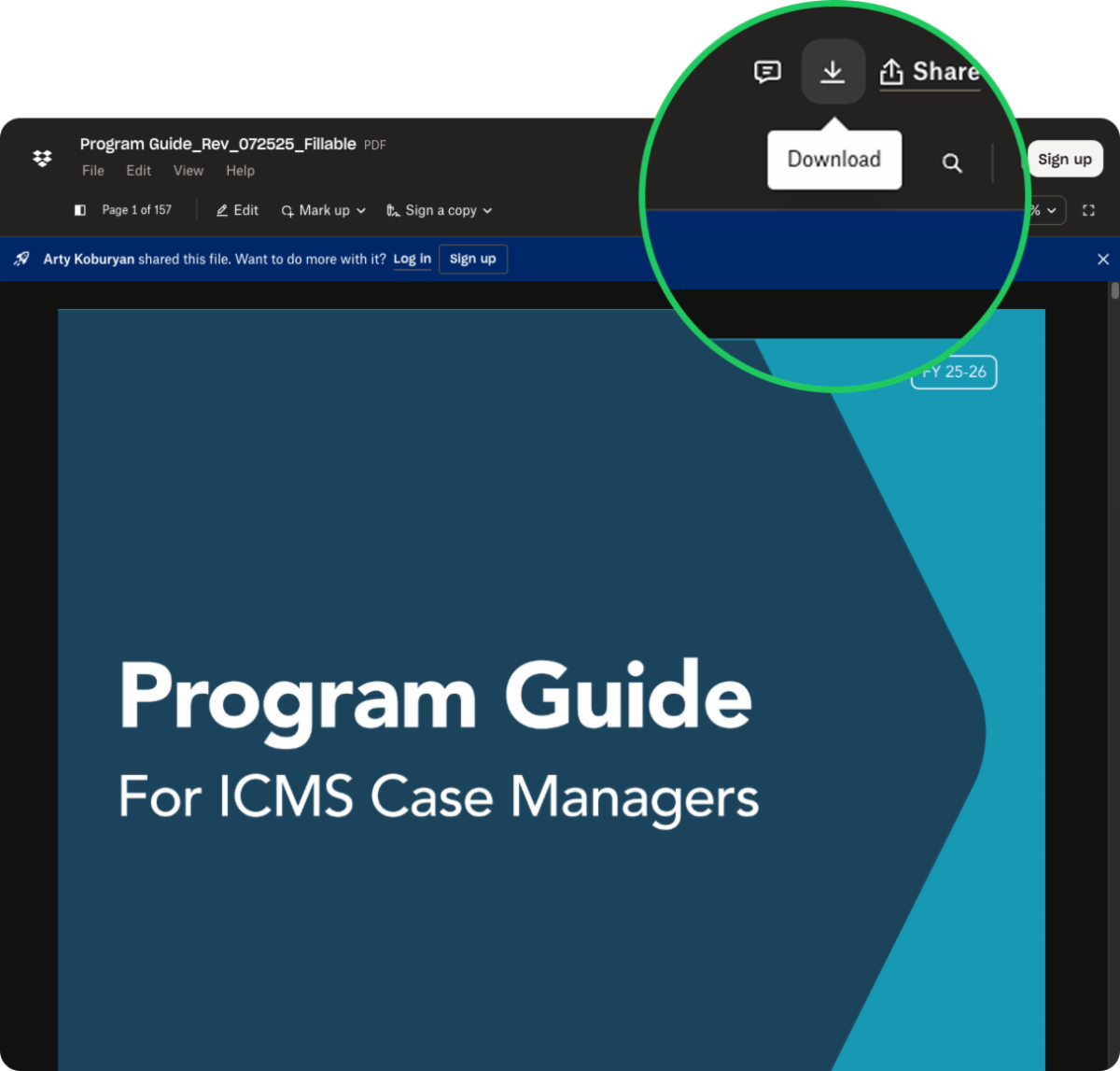This screenshot has width=1120, height=1071.
Task: Dismiss the shared-file banner
Action: pos(1102,259)
